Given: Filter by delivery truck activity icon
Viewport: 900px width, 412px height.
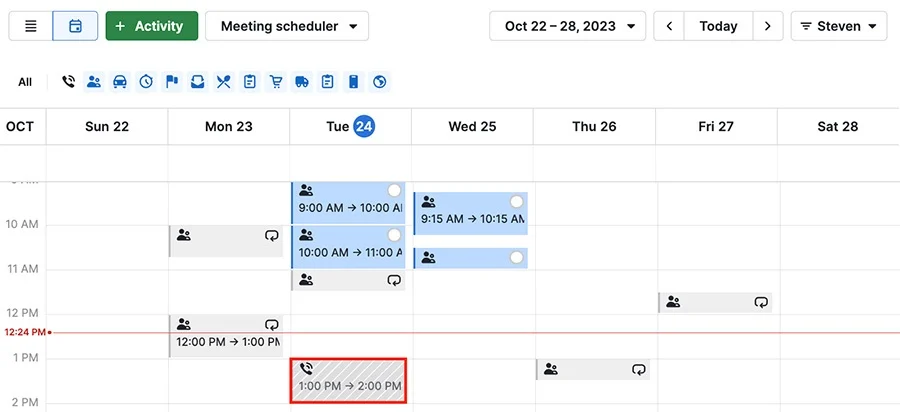Looking at the screenshot, I should coord(302,82).
